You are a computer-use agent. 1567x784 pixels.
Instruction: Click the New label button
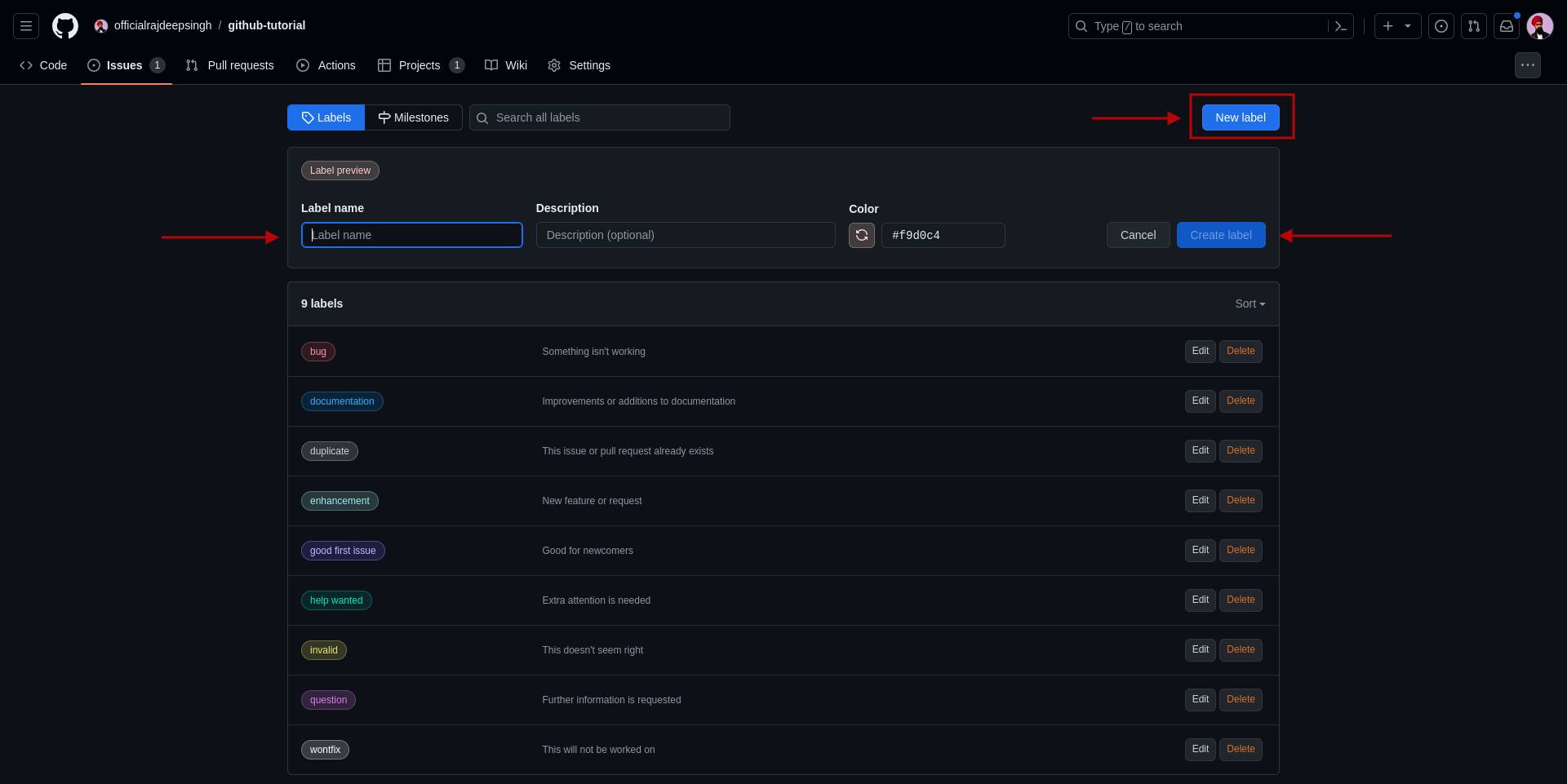(x=1241, y=117)
